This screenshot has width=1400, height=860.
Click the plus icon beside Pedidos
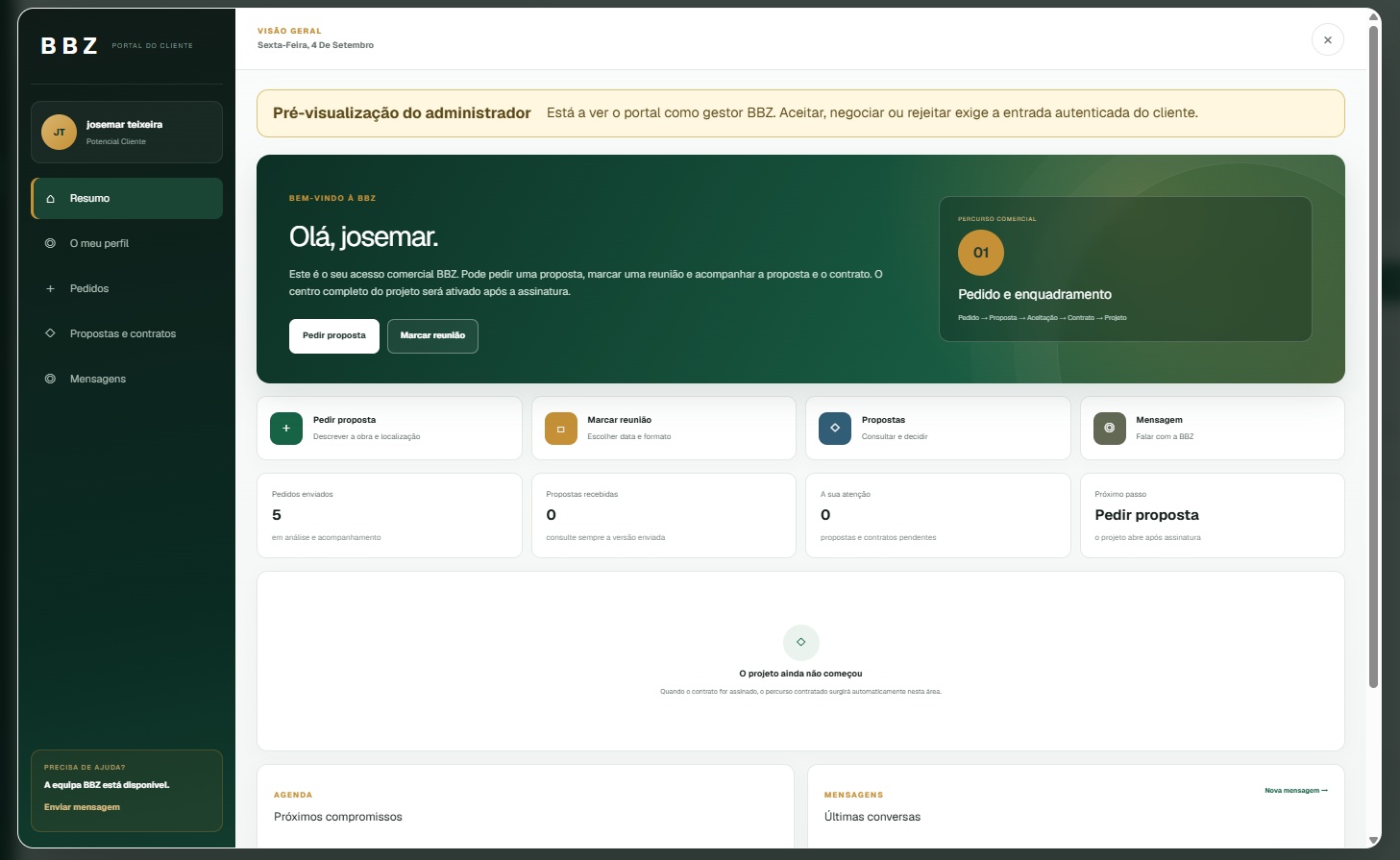pyautogui.click(x=50, y=289)
